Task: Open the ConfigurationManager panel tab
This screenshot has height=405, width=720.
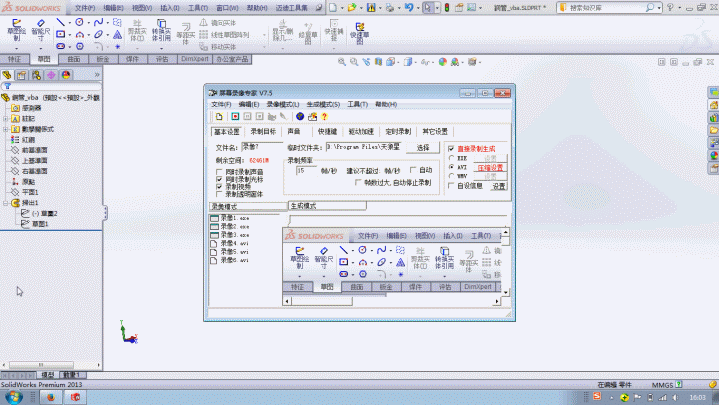Action: coord(36,75)
